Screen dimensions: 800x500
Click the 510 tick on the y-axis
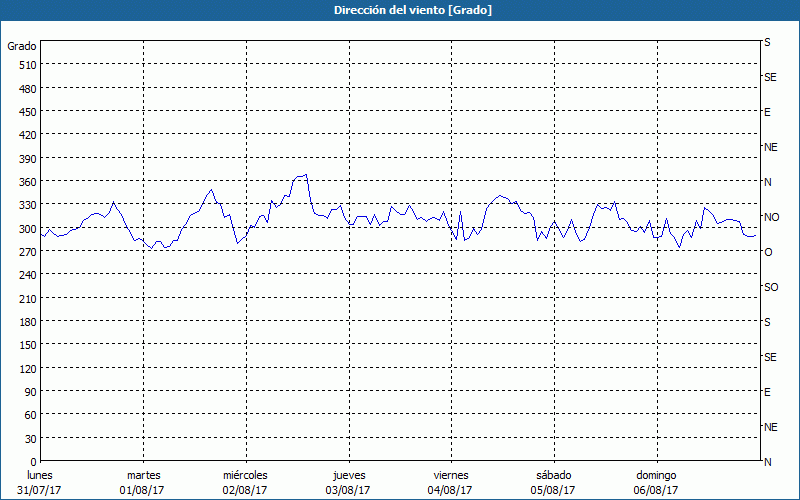26,65
